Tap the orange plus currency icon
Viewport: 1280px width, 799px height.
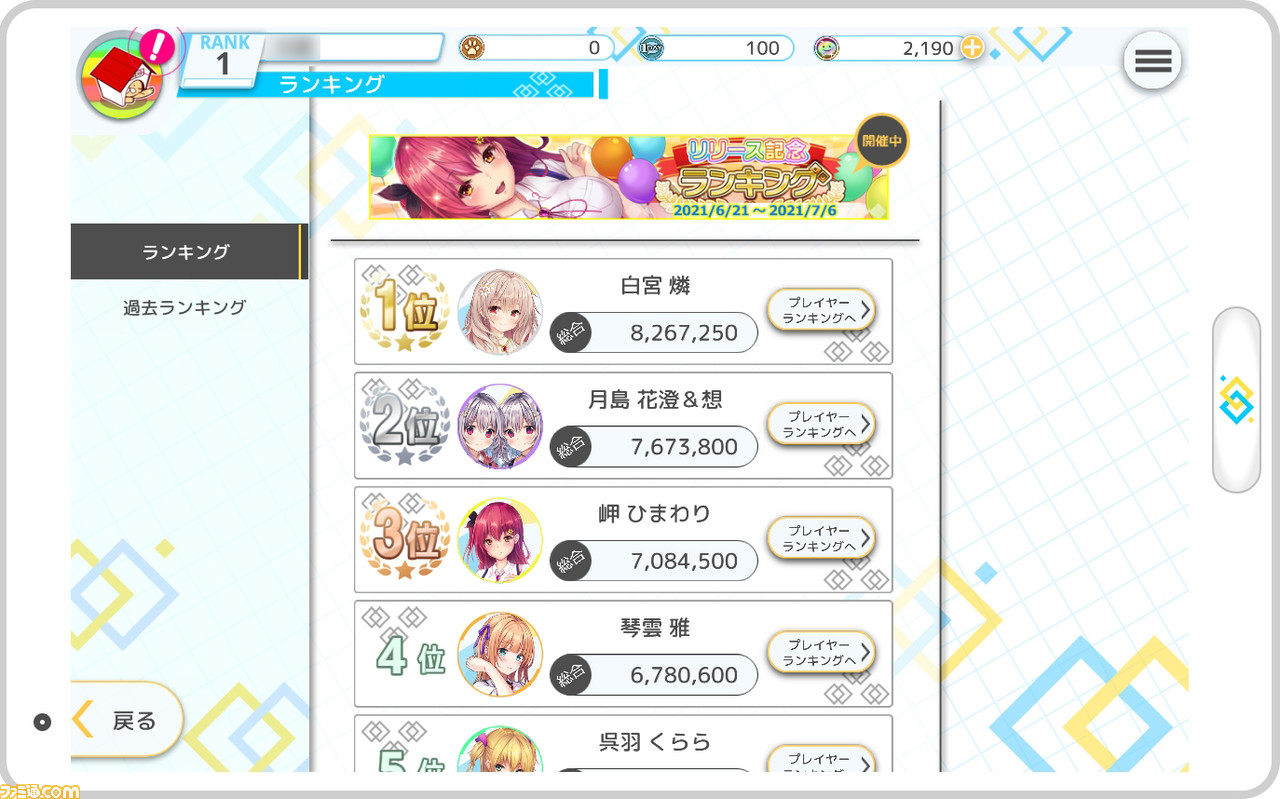pos(972,47)
